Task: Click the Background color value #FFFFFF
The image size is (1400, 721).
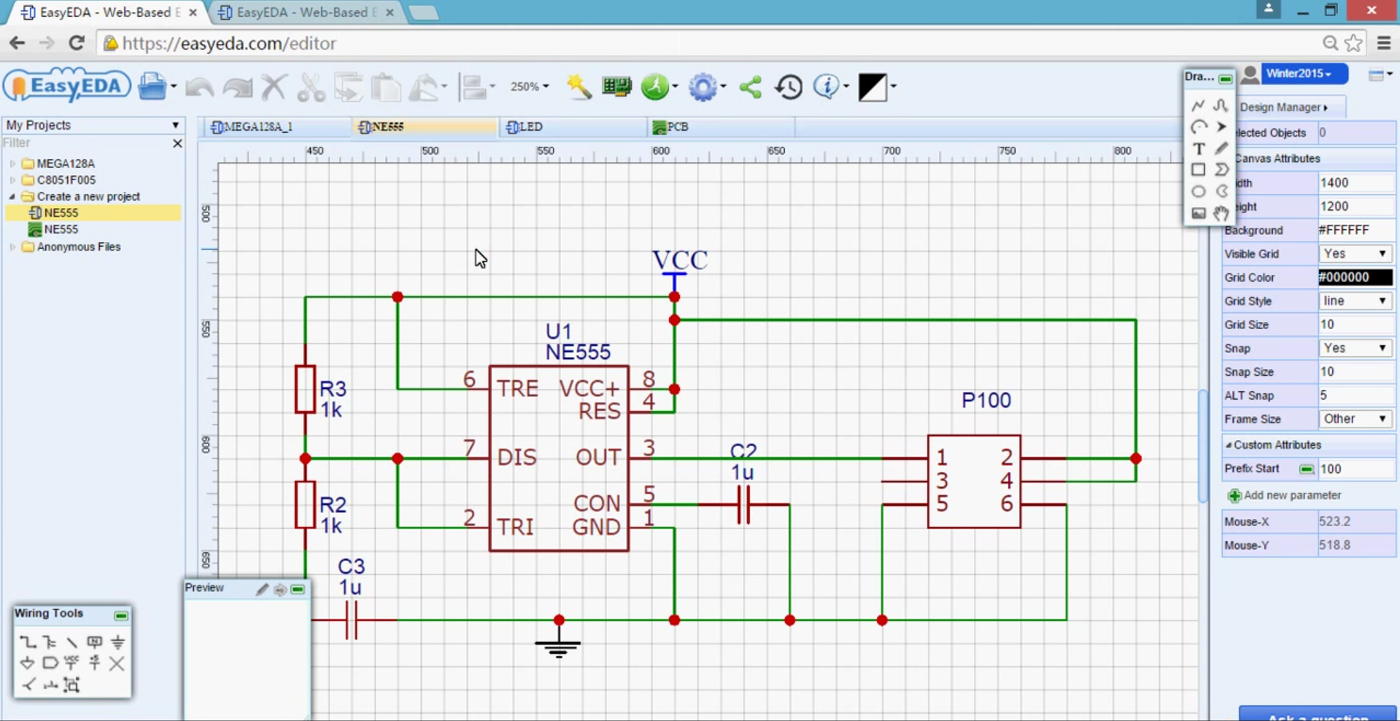Action: tap(1355, 230)
